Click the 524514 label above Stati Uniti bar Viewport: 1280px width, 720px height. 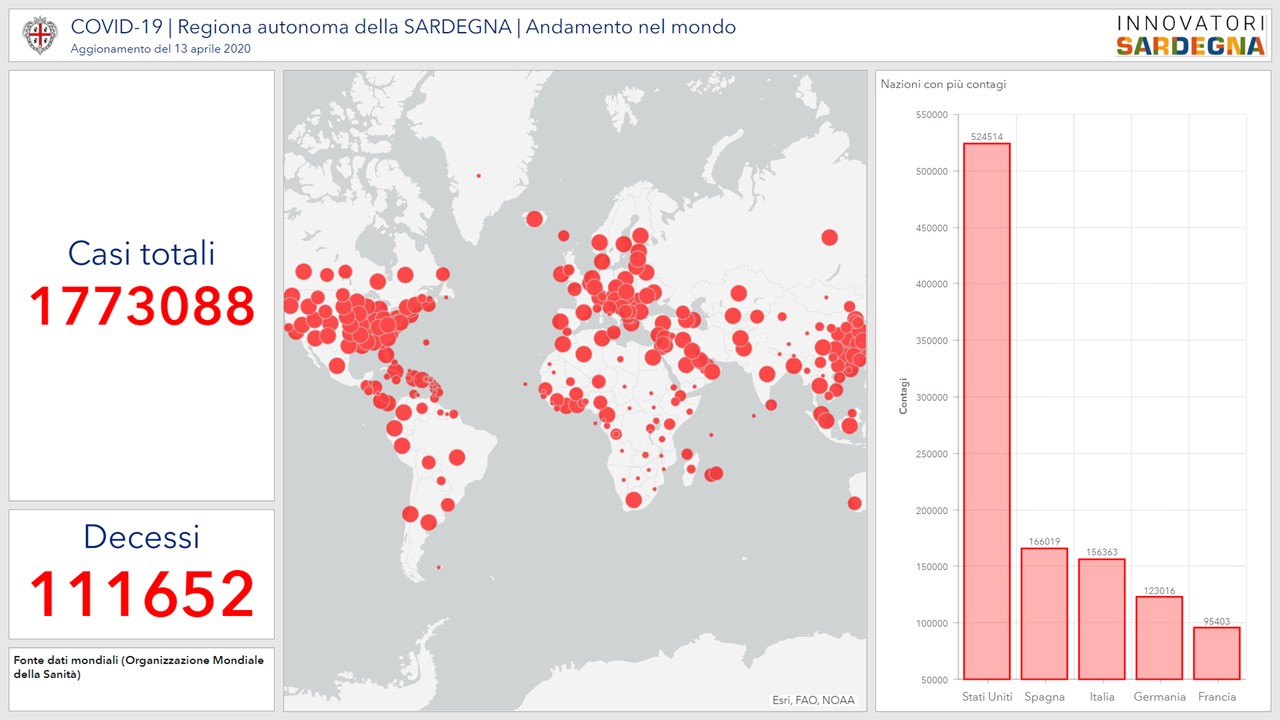coord(986,137)
